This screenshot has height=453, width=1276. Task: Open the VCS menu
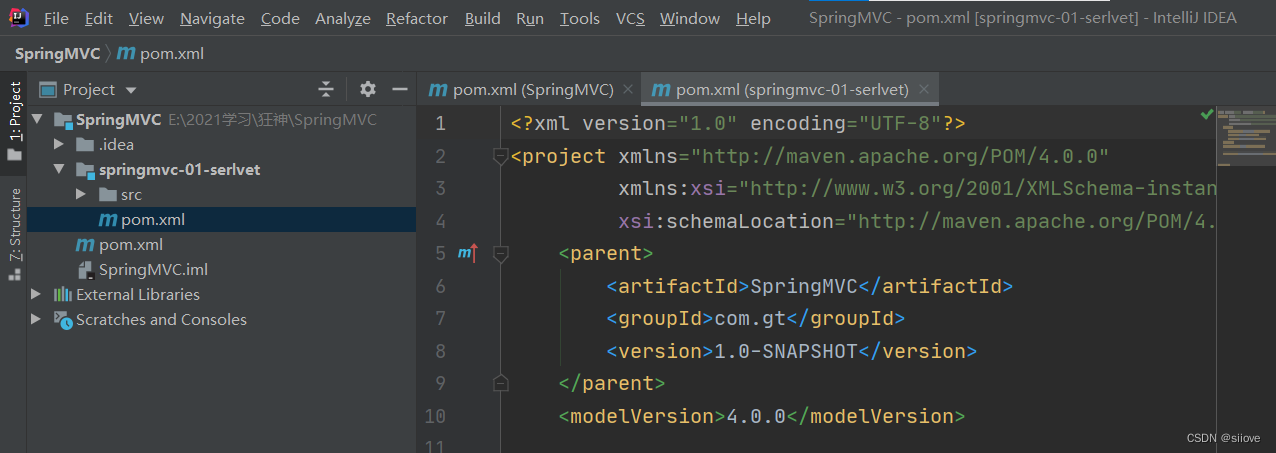coord(630,18)
